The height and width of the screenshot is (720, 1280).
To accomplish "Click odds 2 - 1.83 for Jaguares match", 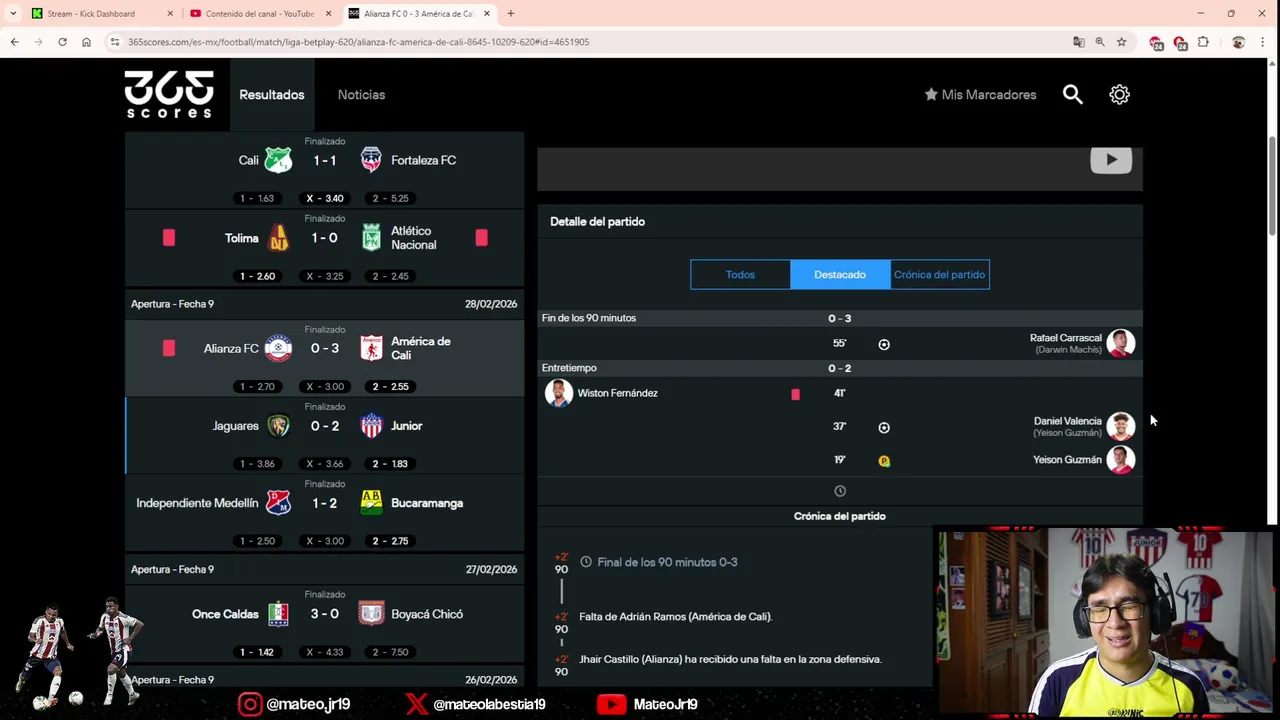I will click(390, 464).
